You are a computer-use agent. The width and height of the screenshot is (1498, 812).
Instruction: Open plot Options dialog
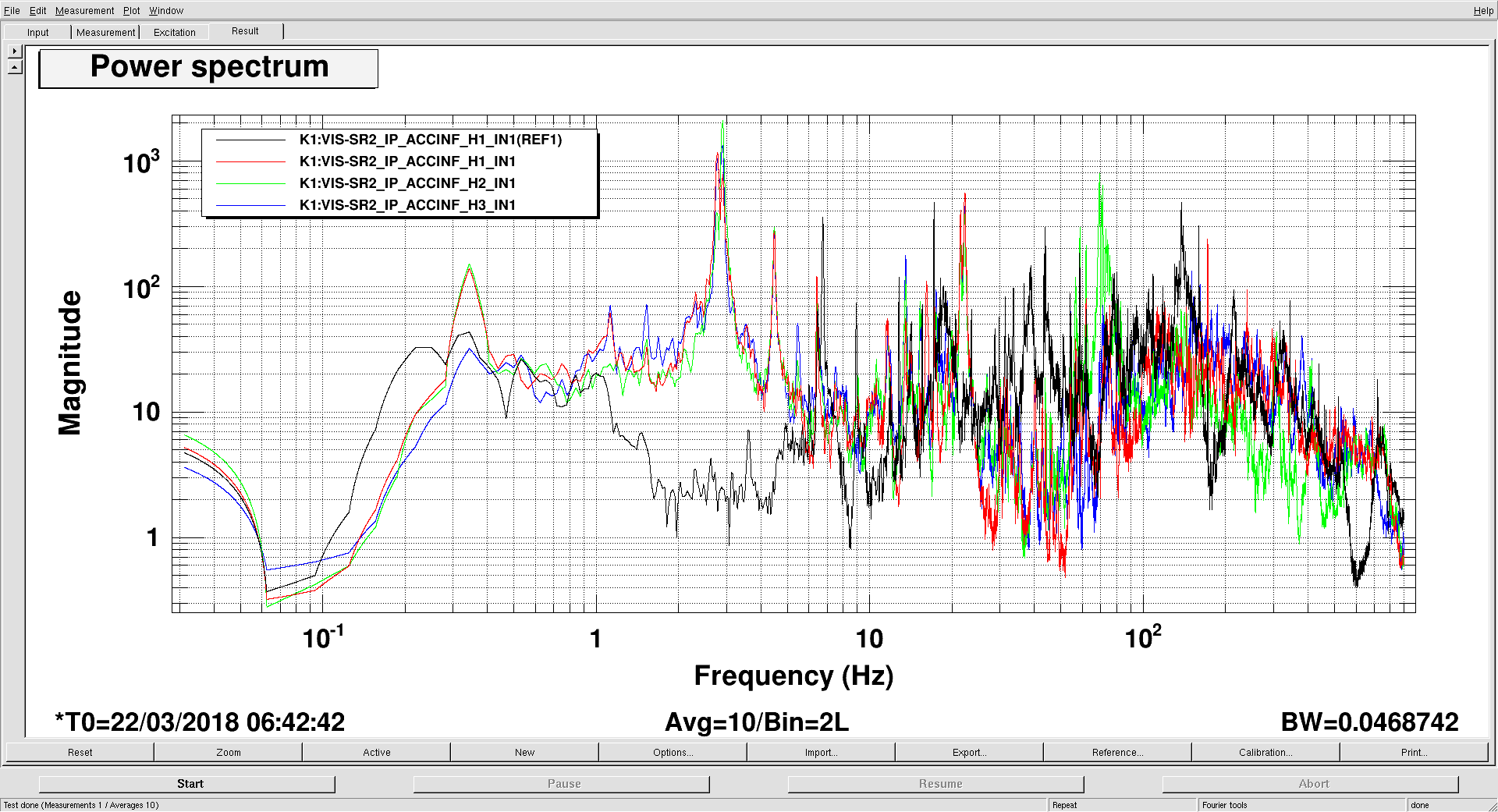(x=673, y=752)
